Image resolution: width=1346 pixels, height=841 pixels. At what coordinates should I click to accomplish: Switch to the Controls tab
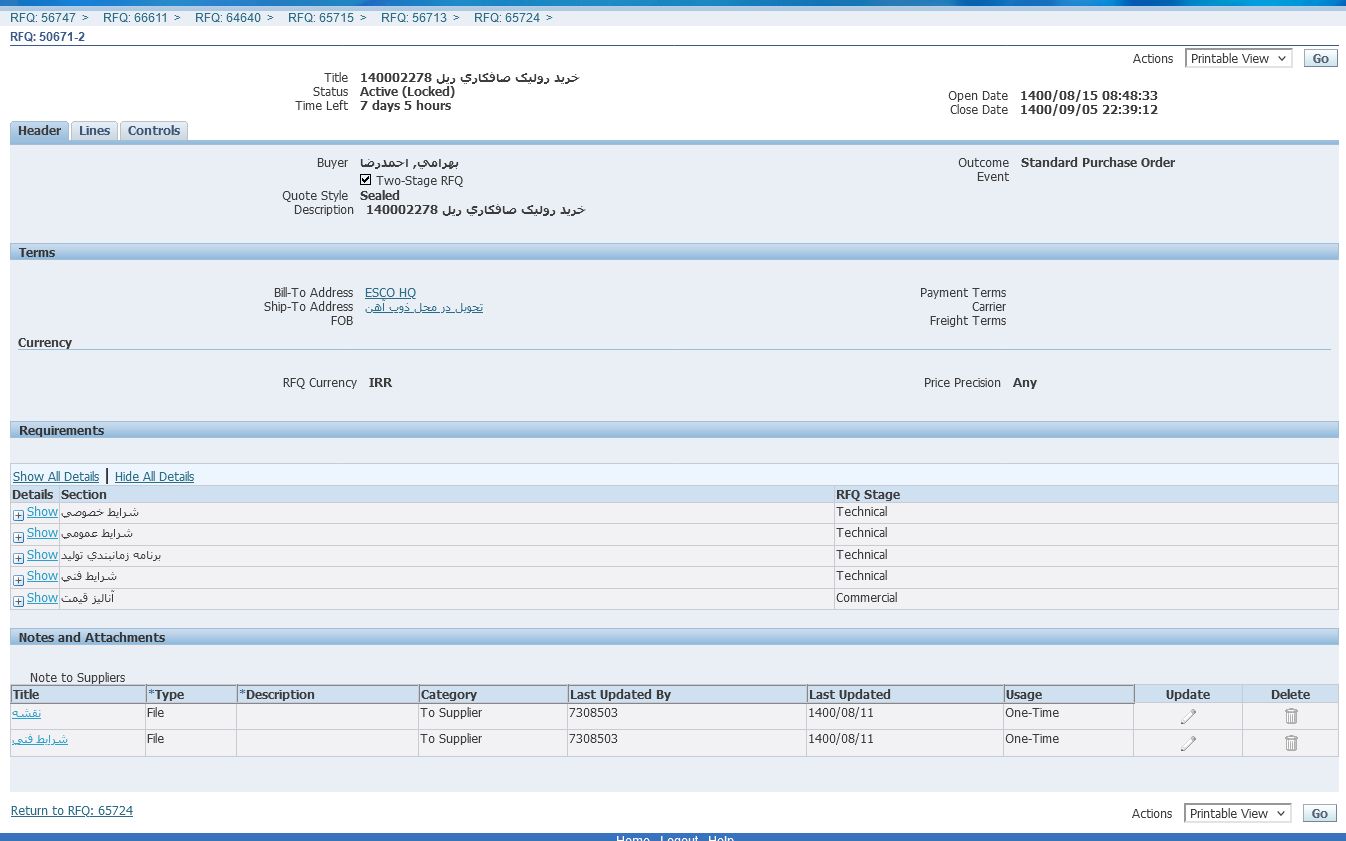[154, 131]
